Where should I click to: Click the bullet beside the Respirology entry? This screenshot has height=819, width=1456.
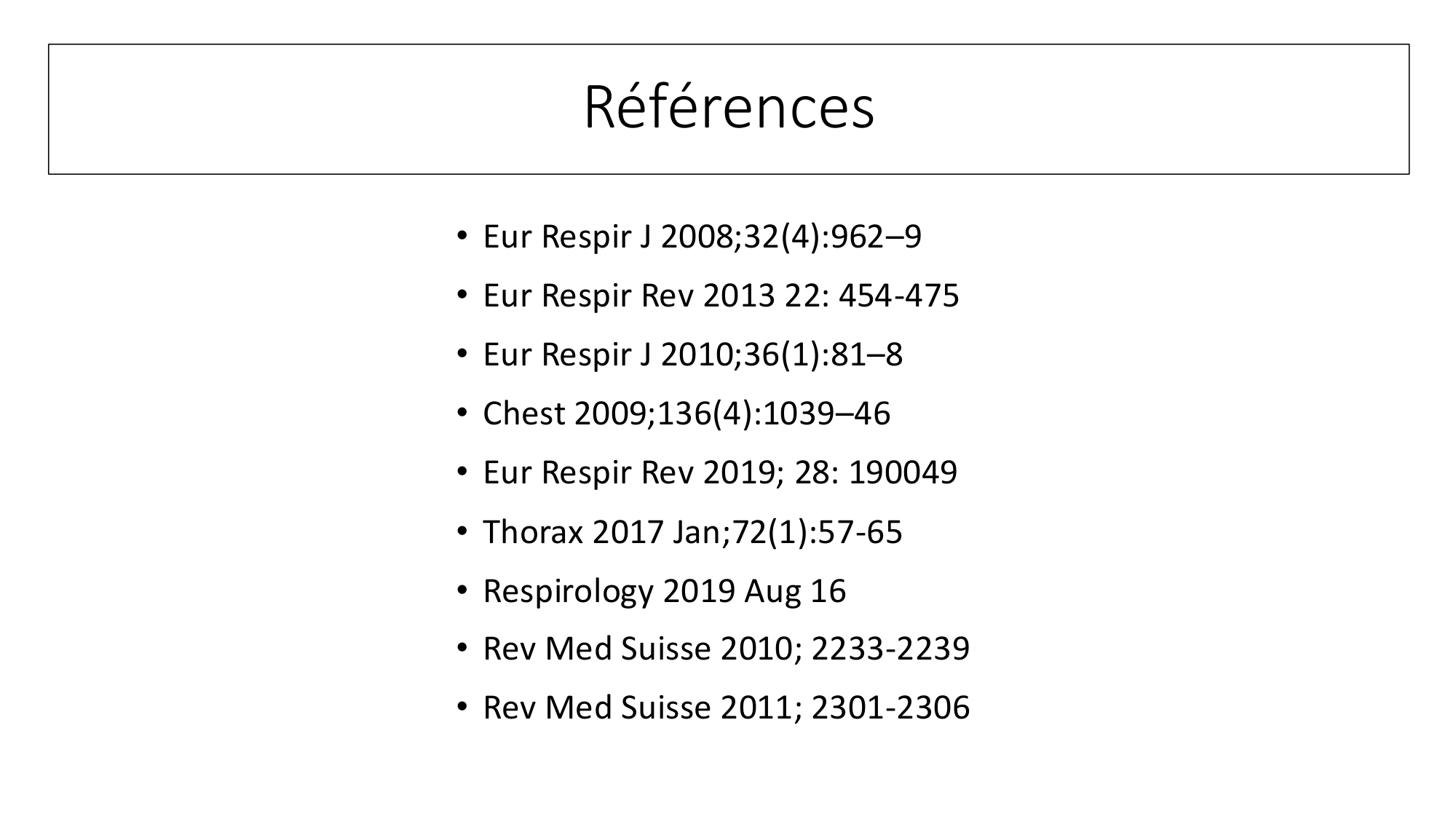[x=461, y=590]
